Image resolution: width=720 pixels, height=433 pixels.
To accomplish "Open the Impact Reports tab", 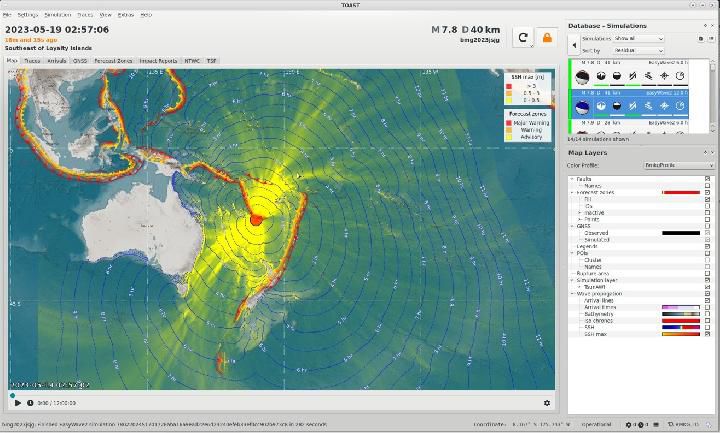I will [158, 61].
